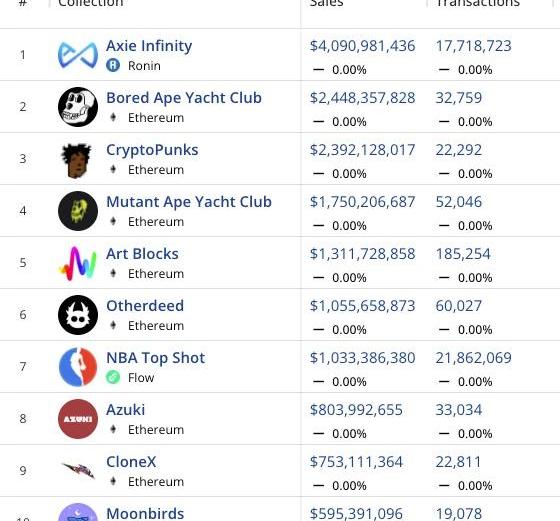
Task: Sort by the Transactions column header
Action: click(478, 3)
